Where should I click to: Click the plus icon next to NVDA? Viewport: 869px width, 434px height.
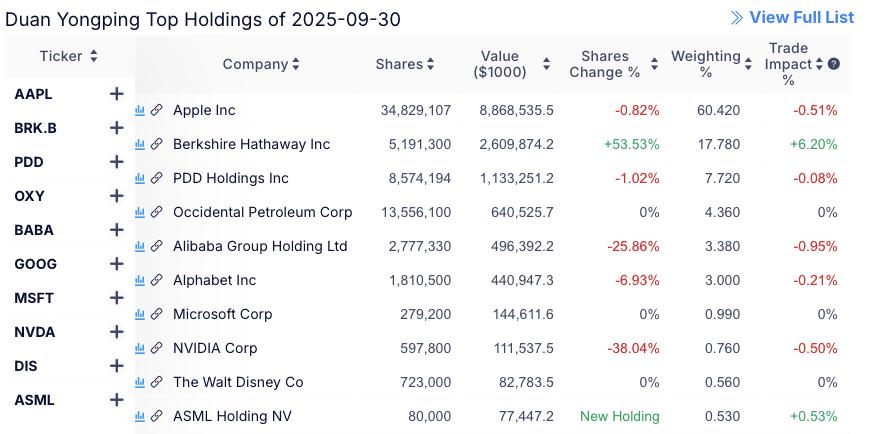tap(116, 332)
